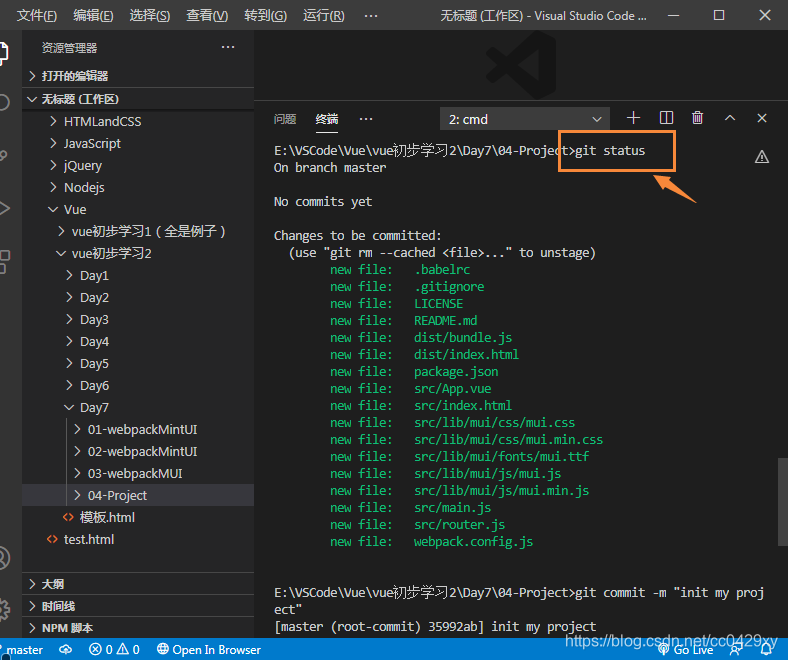Image resolution: width=788 pixels, height=660 pixels.
Task: Switch to the 终端 panel tab
Action: (x=327, y=119)
